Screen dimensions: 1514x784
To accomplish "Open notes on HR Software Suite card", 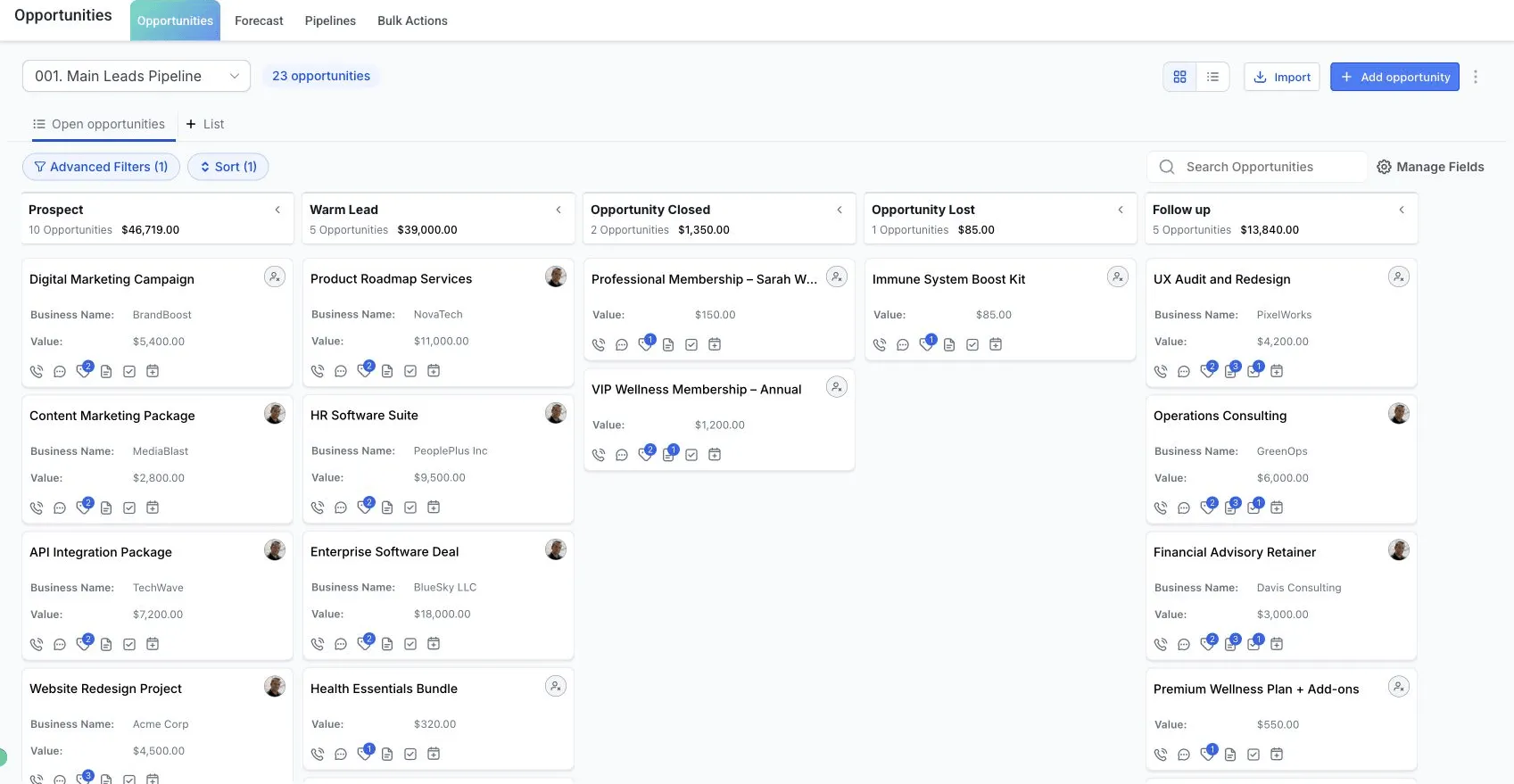I will pos(387,508).
